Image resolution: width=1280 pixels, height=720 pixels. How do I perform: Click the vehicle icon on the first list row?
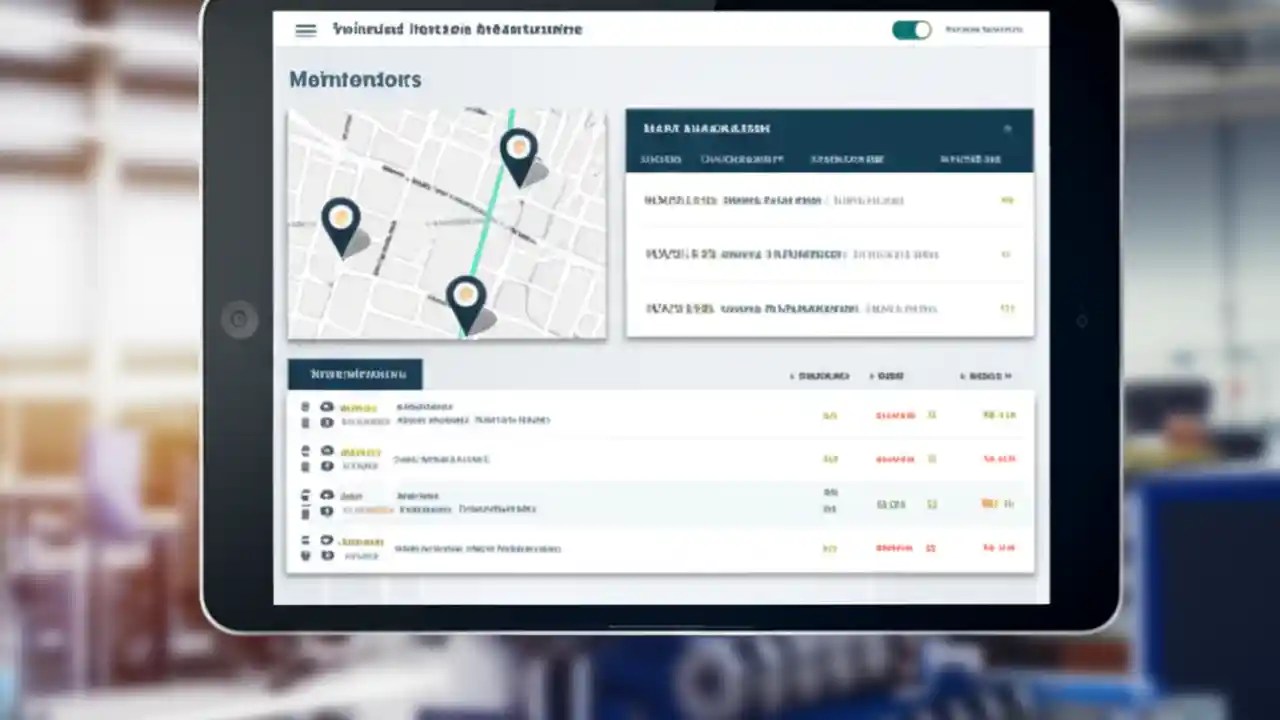click(326, 406)
